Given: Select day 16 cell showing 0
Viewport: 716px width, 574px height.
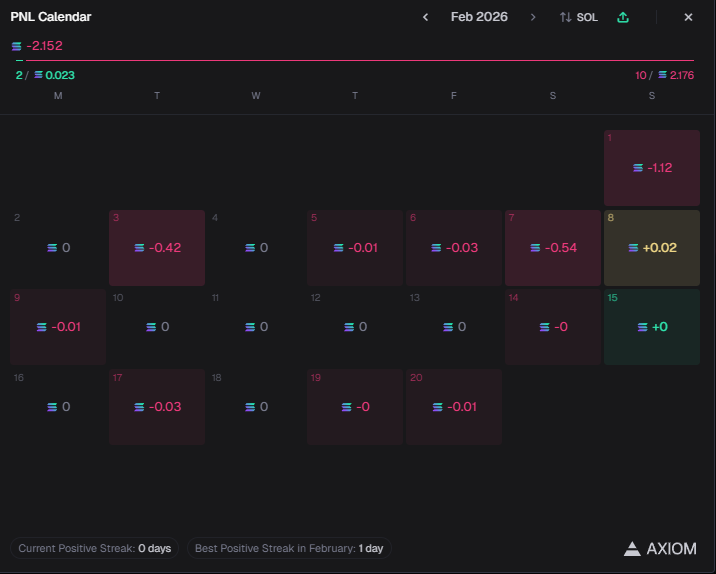Looking at the screenshot, I should (58, 407).
